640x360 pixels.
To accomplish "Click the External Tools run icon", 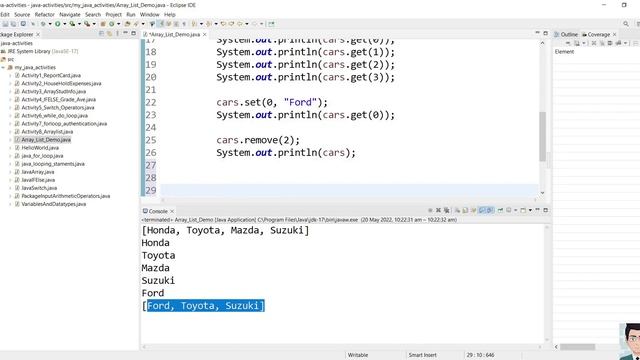I will click(x=87, y=24).
